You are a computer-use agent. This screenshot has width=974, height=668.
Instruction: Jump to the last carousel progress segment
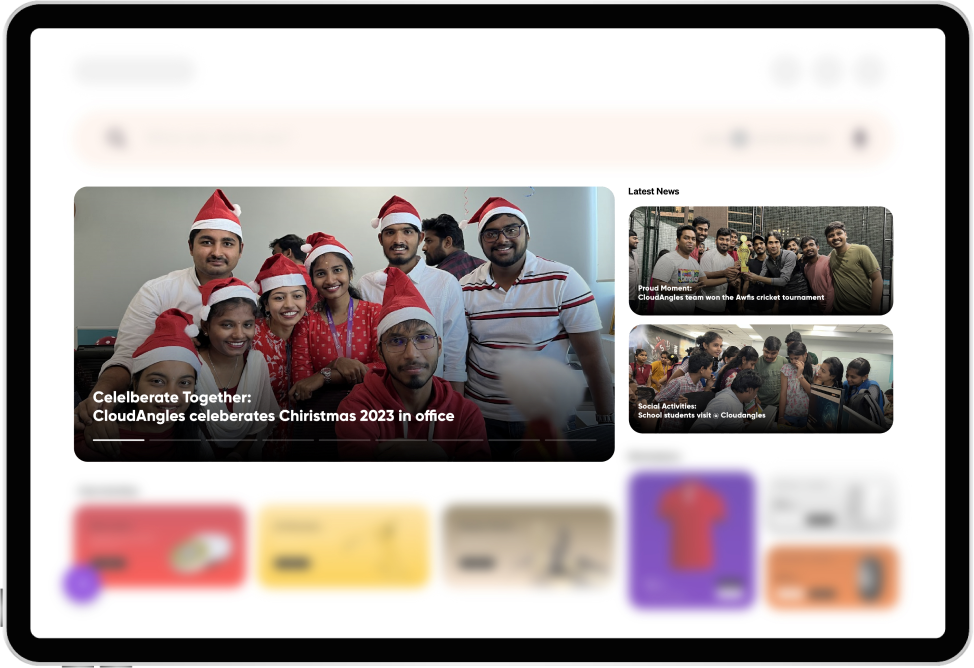pos(571,440)
